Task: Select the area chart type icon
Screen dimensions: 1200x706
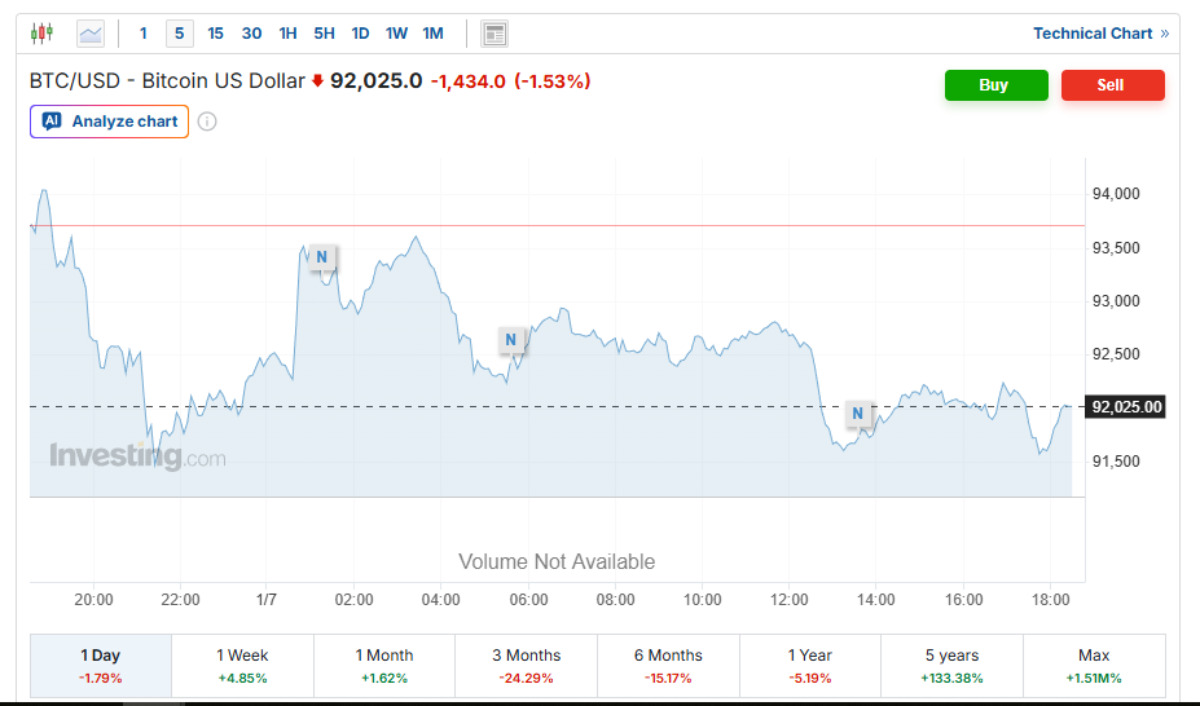Action: 91,34
